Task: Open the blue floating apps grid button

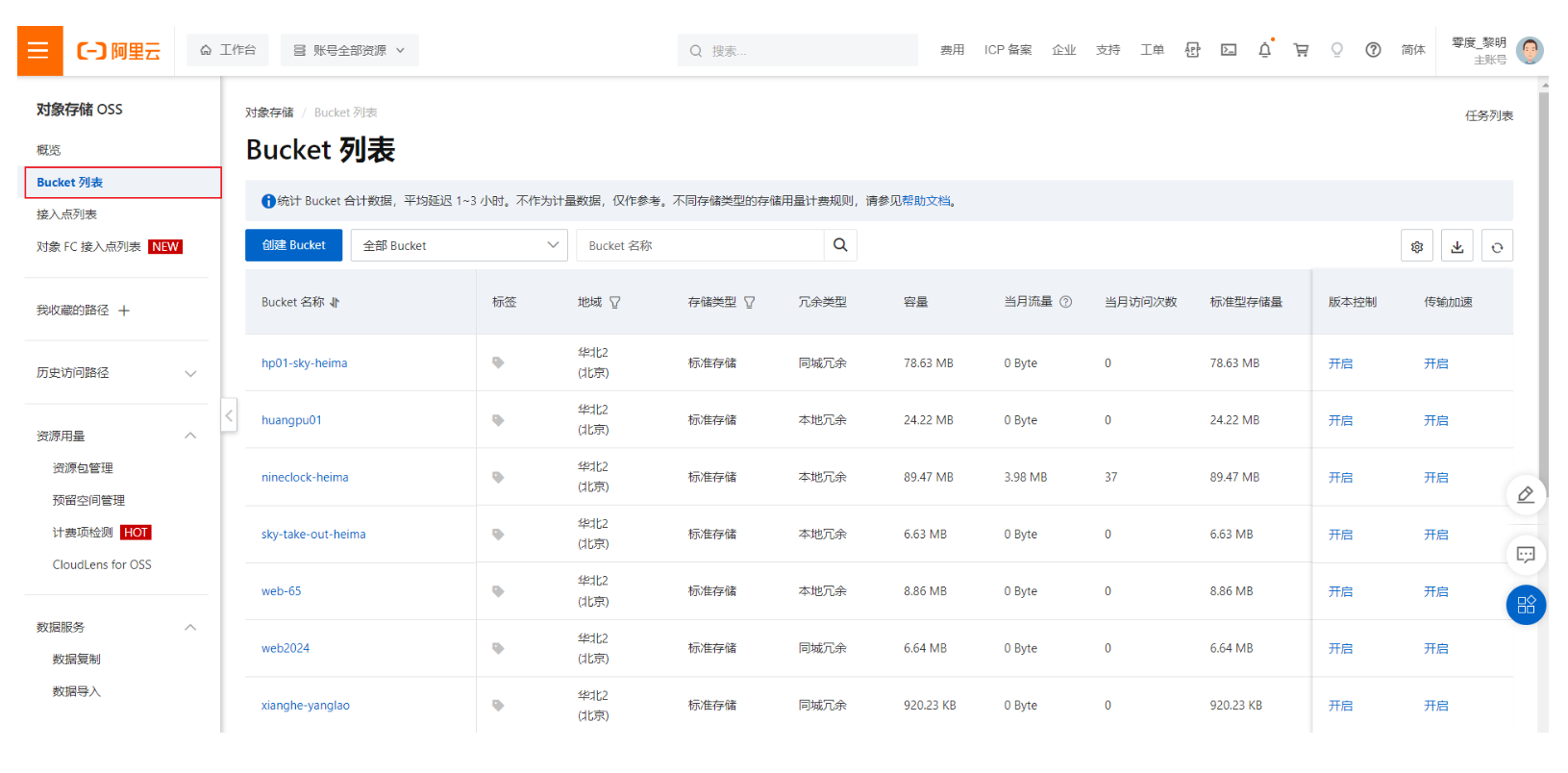Action: [1526, 605]
